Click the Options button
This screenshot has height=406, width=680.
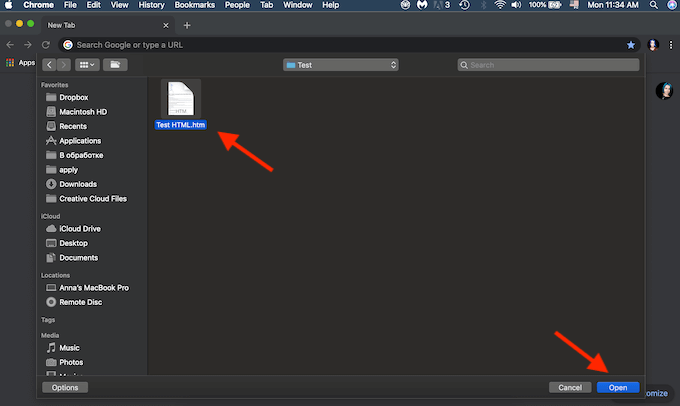(x=65, y=387)
